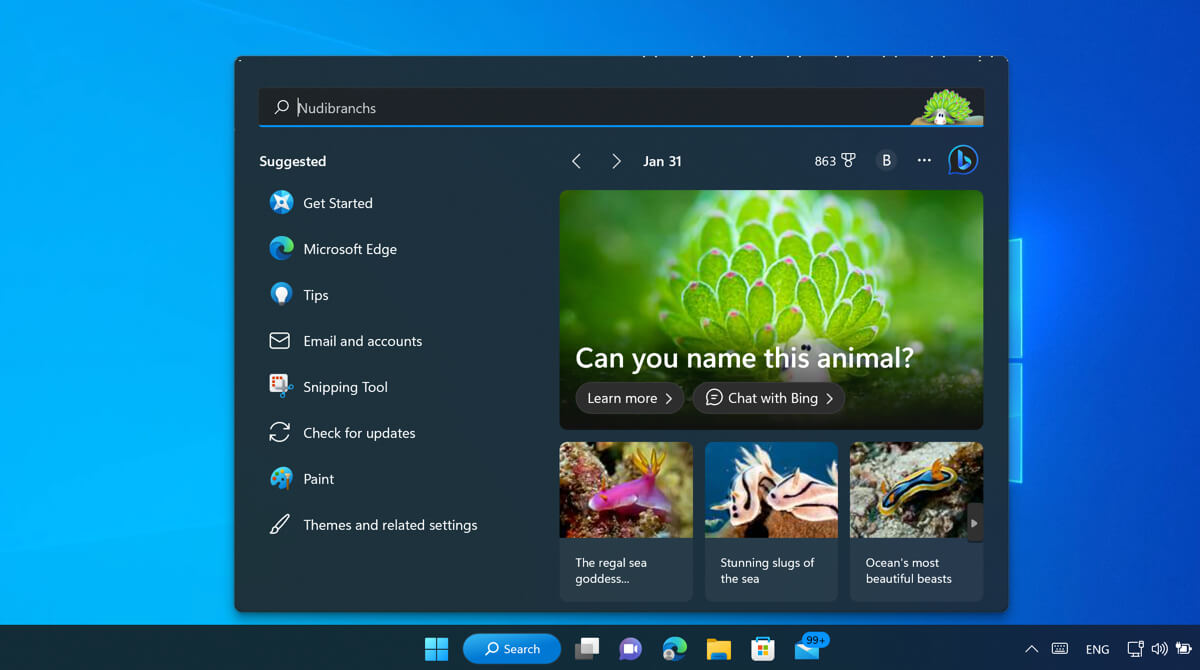The height and width of the screenshot is (670, 1200).
Task: Click the Chat with Bing button
Action: (x=769, y=398)
